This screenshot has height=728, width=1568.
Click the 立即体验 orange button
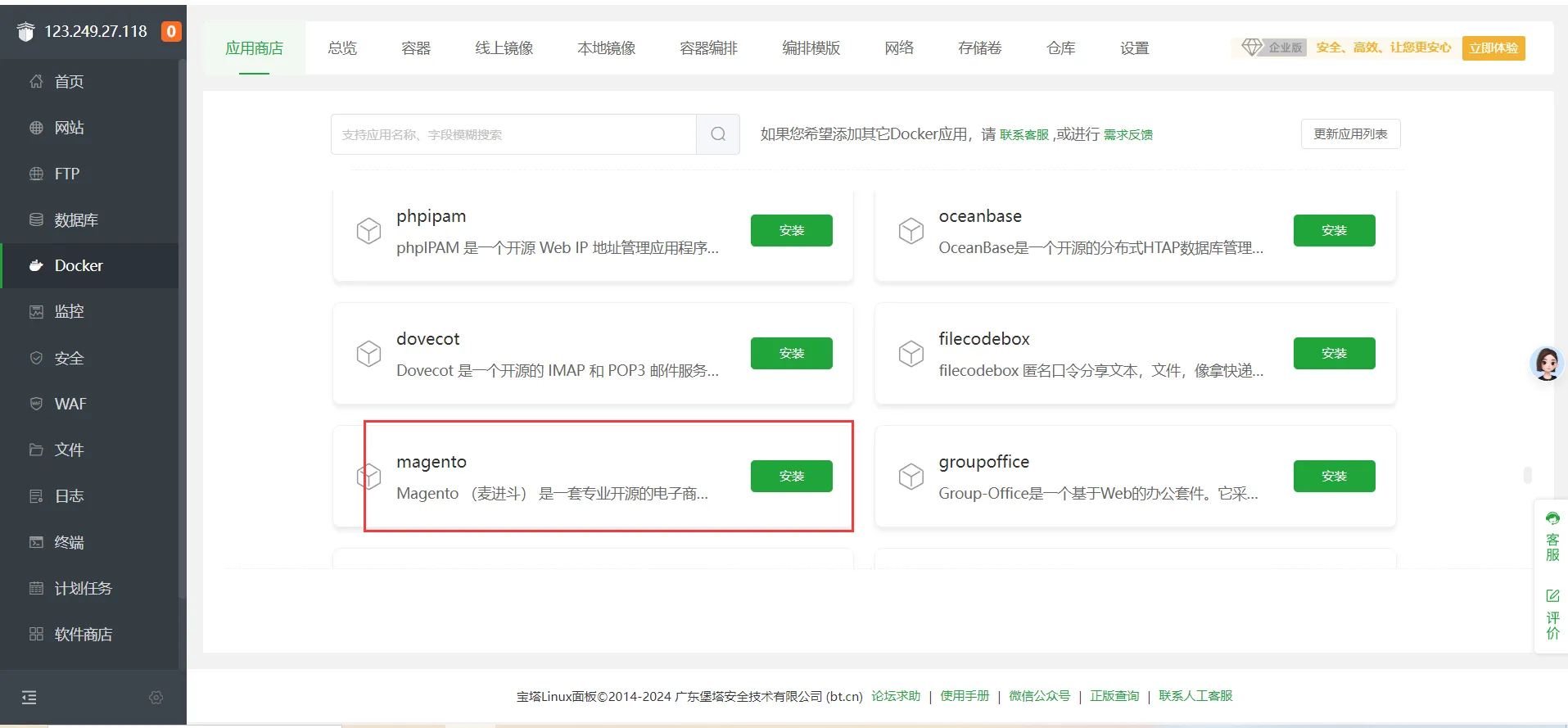coord(1493,48)
